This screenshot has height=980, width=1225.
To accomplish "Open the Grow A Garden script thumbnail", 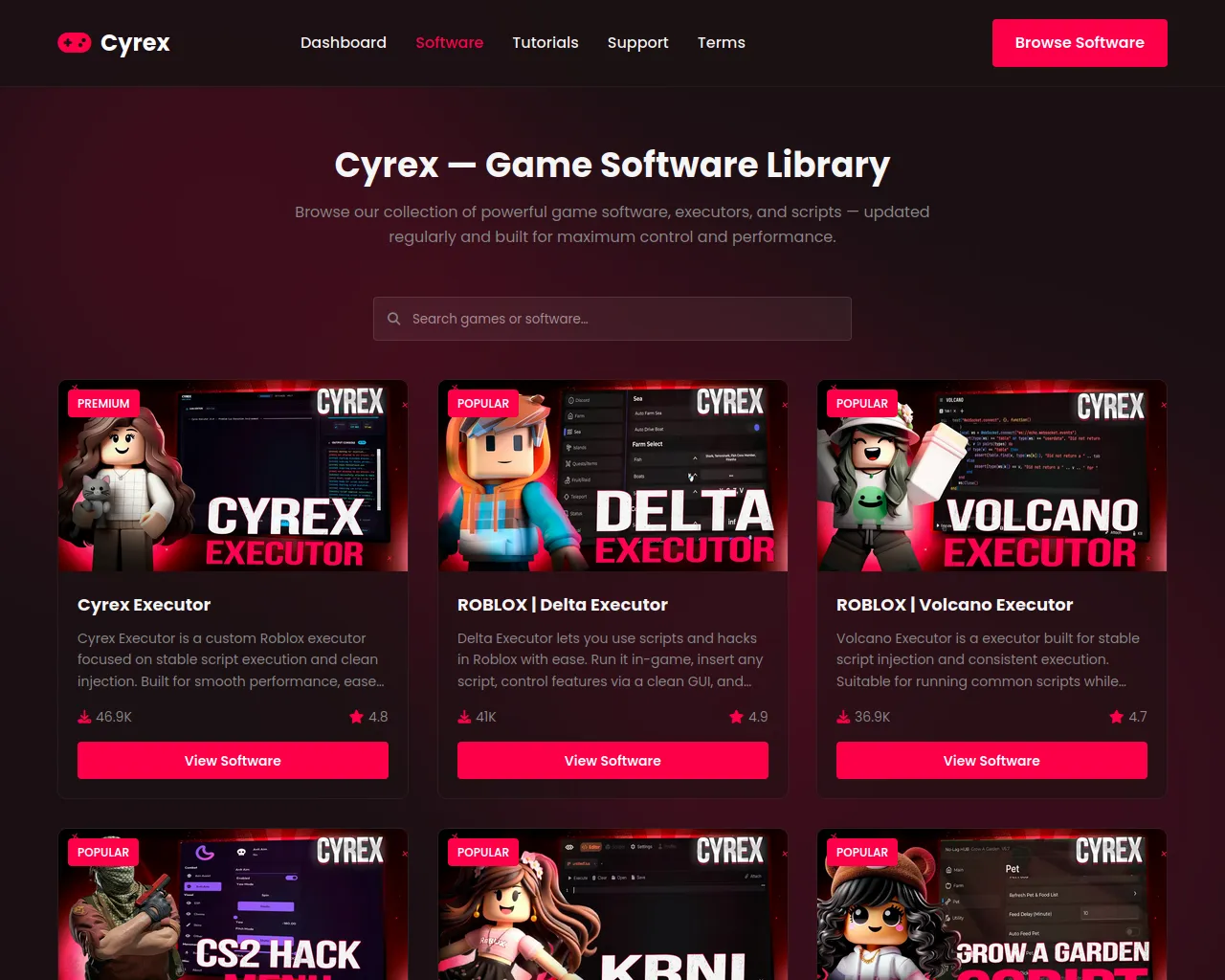I will pyautogui.click(x=991, y=904).
